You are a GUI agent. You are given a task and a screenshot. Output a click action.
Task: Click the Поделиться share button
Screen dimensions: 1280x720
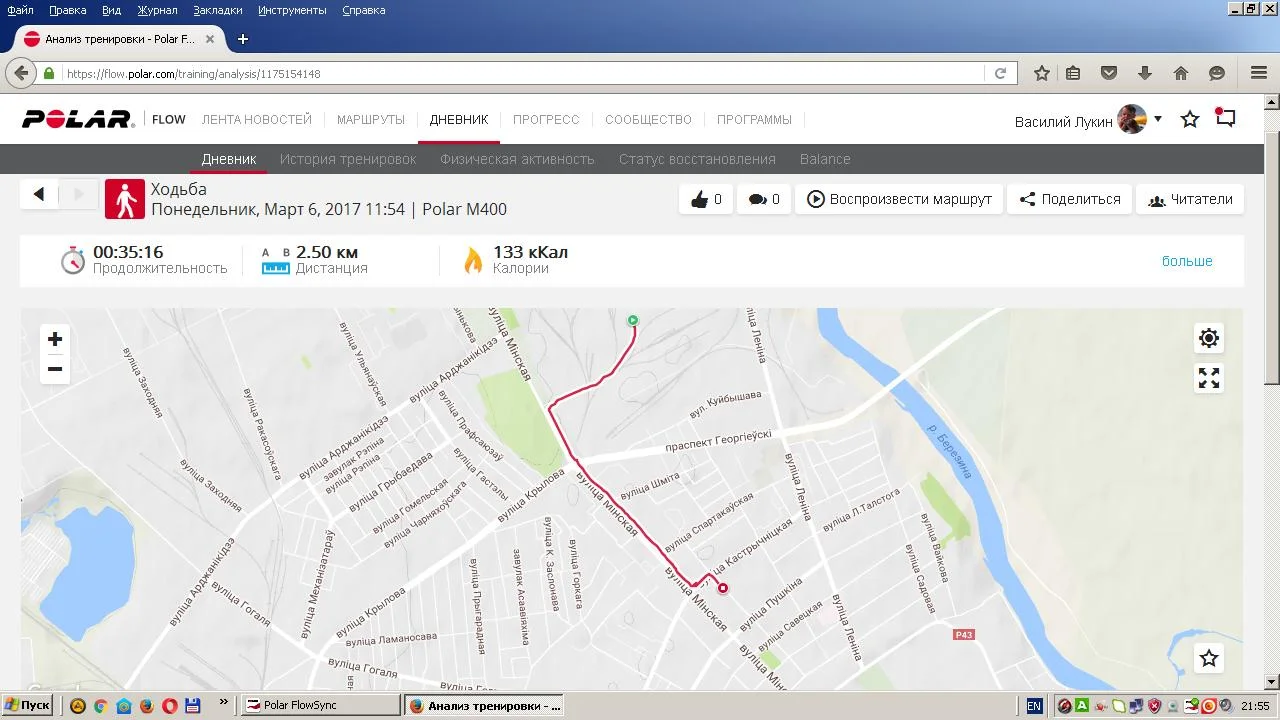click(1070, 199)
